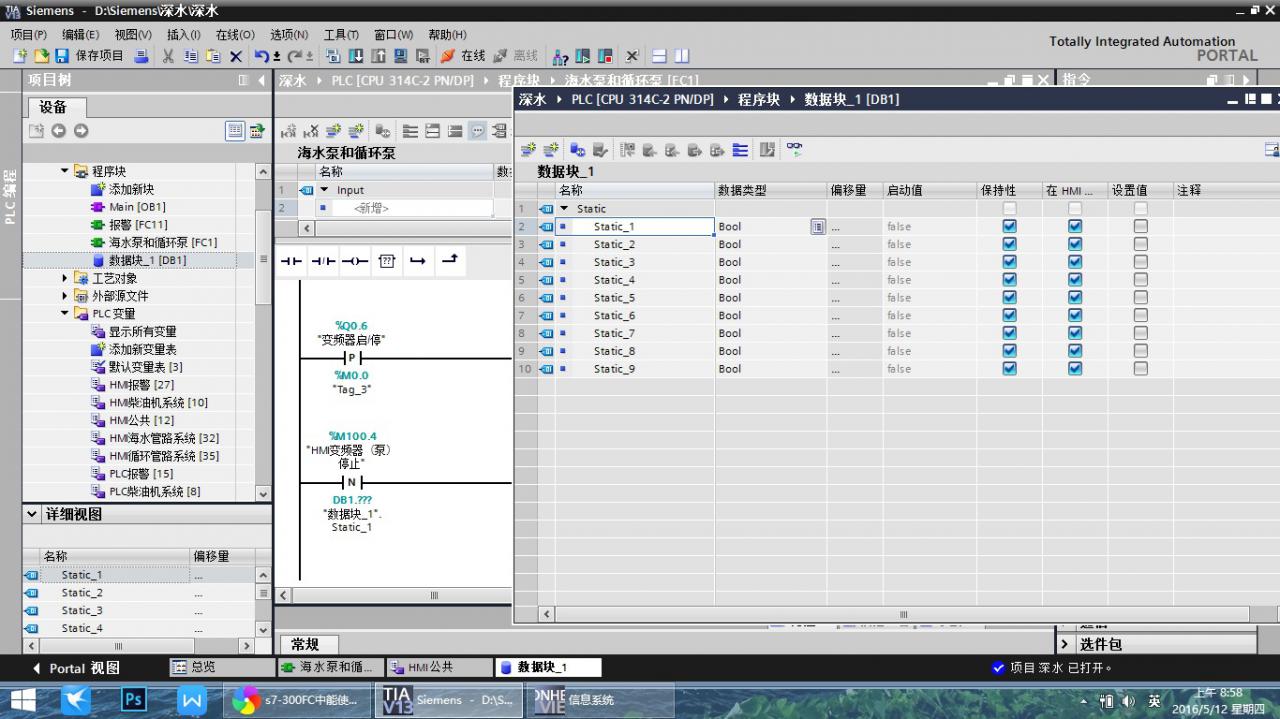Image resolution: width=1280 pixels, height=719 pixels.
Task: Expand the 选件包 section
Action: [1066, 644]
